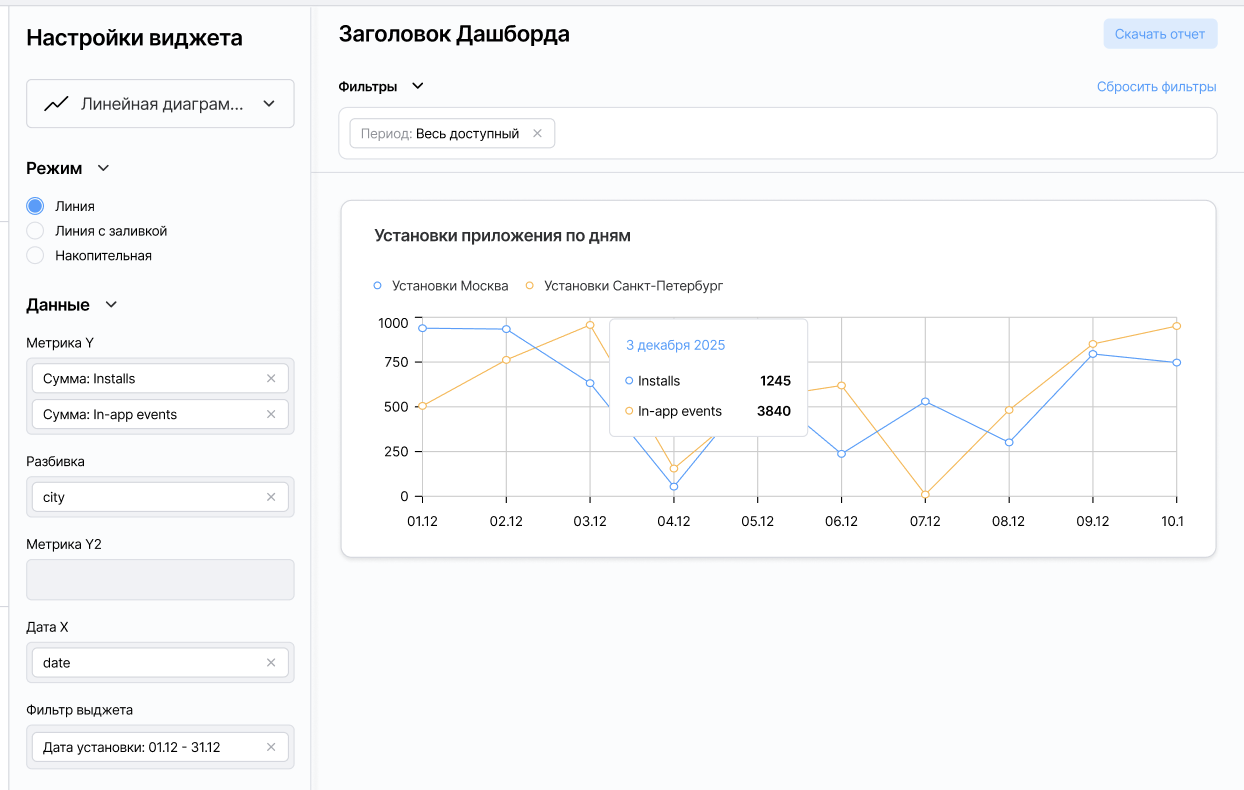Collapse the 'Режим' section

pos(103,168)
